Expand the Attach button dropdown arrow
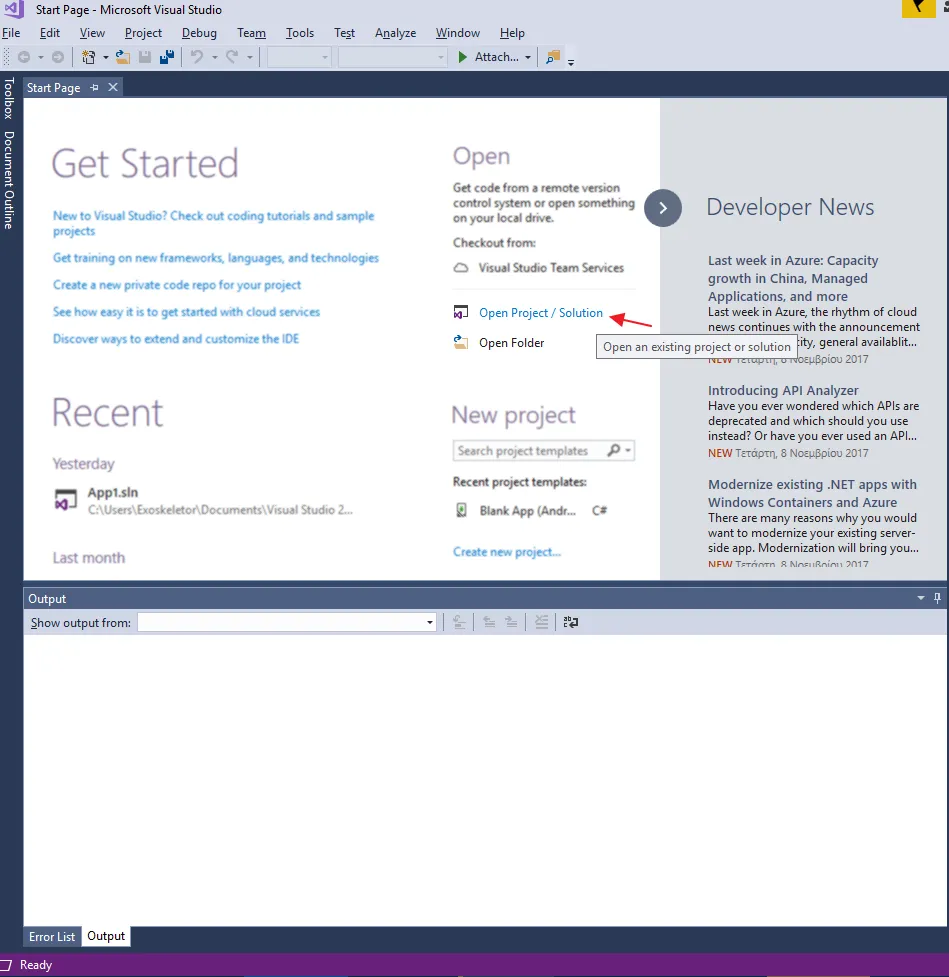The width and height of the screenshot is (949, 977). point(528,57)
